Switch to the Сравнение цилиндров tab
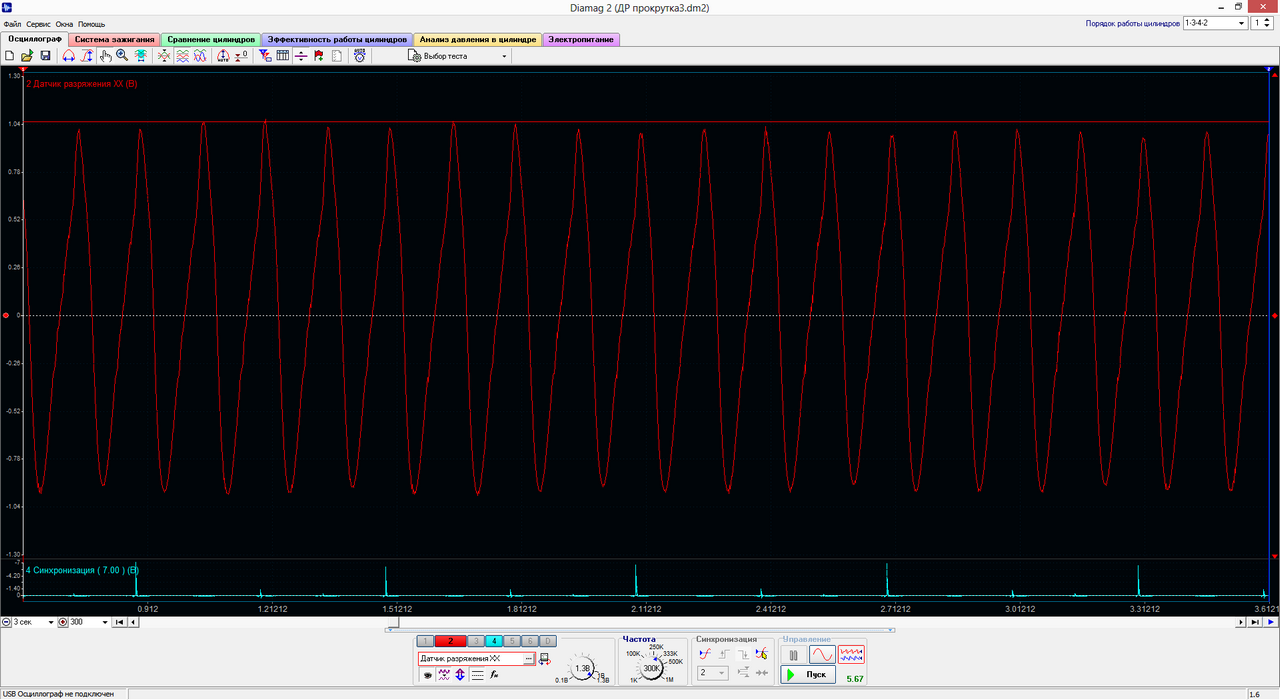The image size is (1280, 700). [x=210, y=39]
